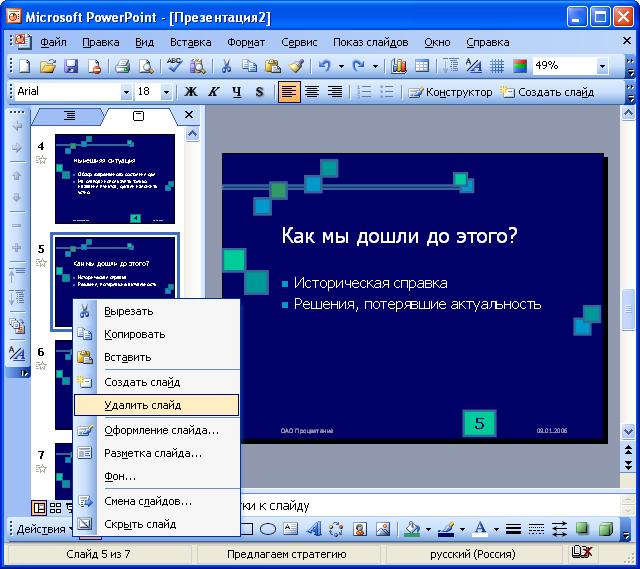Click the Format Painter brush icon
Image resolution: width=640 pixels, height=569 pixels.
[296, 66]
